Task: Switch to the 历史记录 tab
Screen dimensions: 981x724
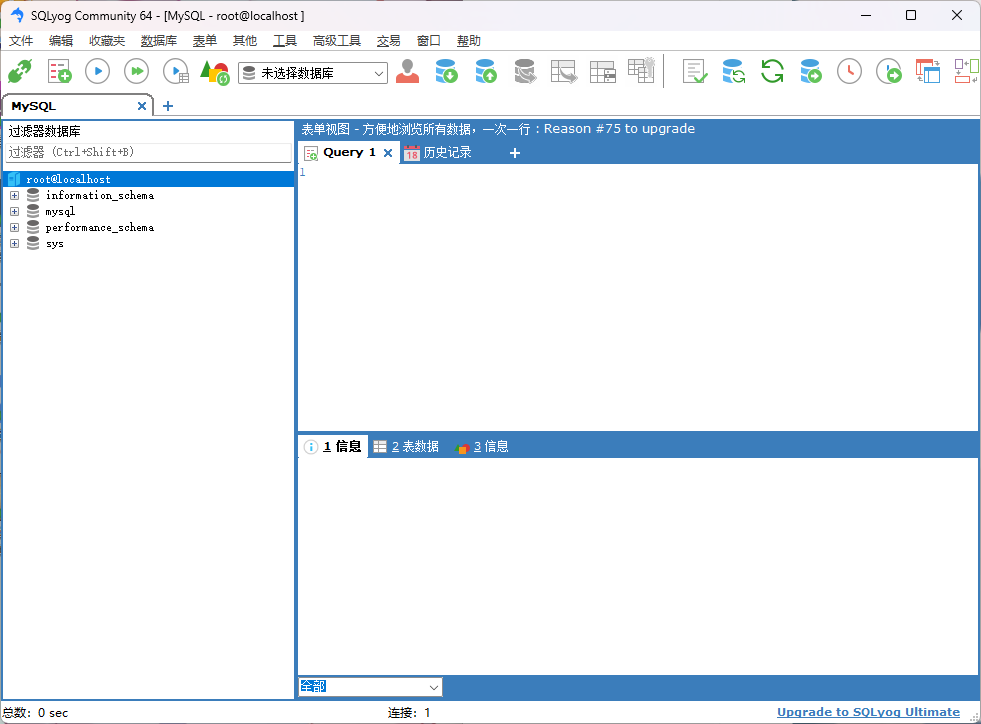Action: (x=438, y=153)
